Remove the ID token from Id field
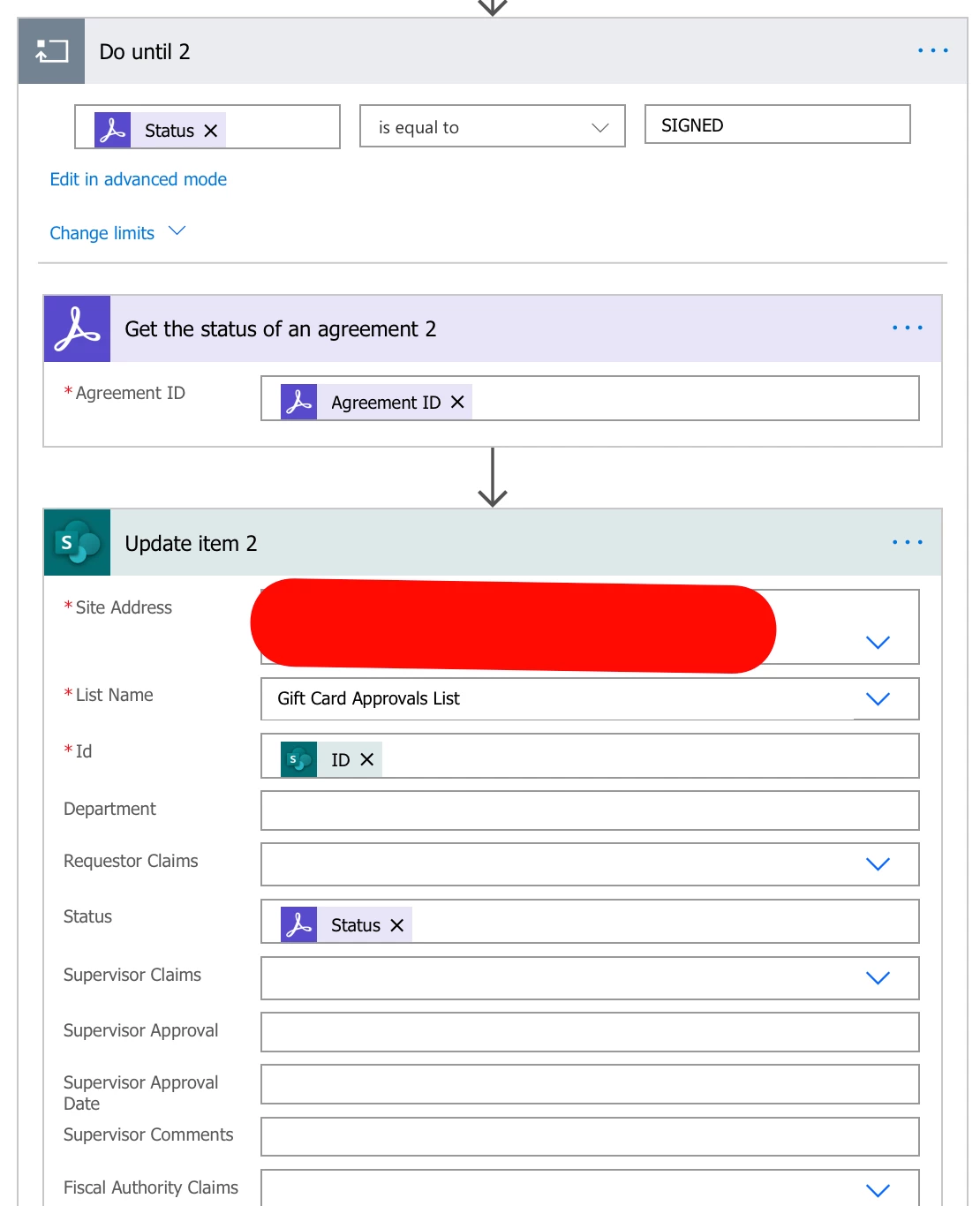980x1206 pixels. (x=367, y=759)
